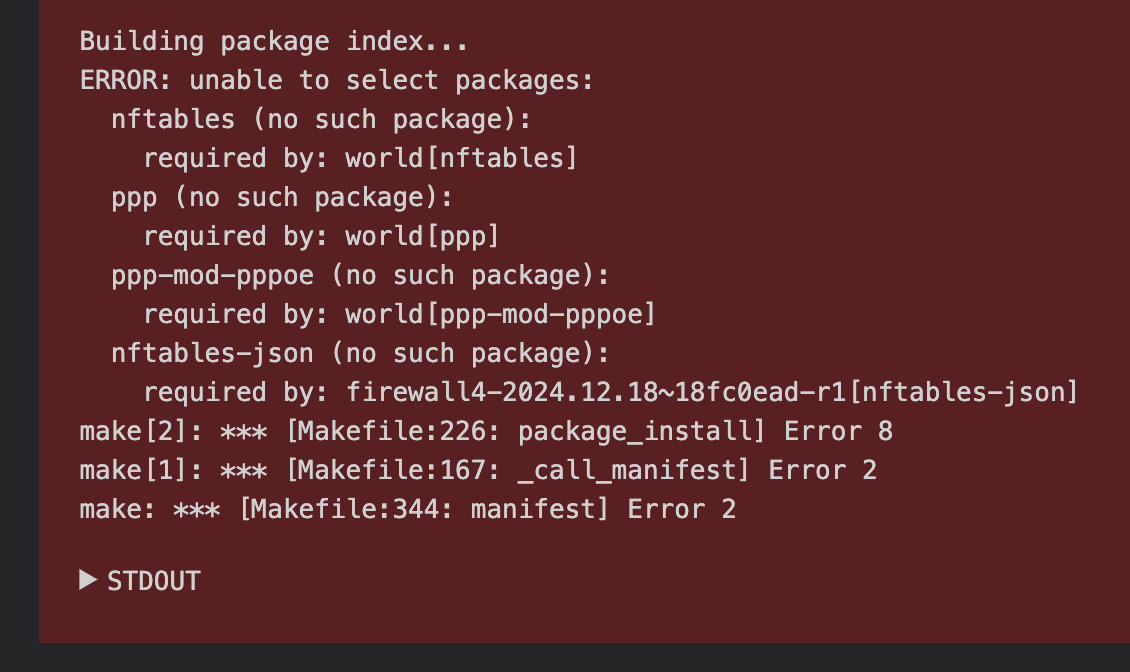Click the STDOUT label text
1130x672 pixels.
tap(154, 581)
